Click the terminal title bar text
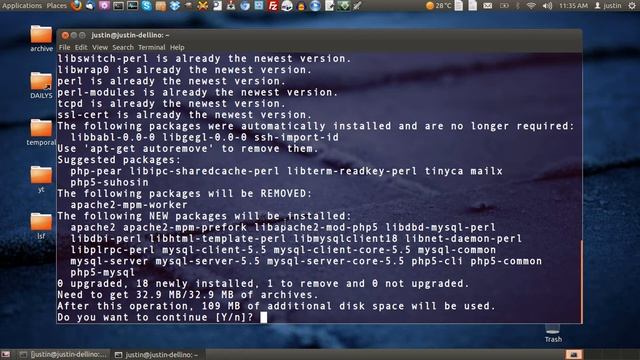This screenshot has height=360, width=640. tap(131, 36)
